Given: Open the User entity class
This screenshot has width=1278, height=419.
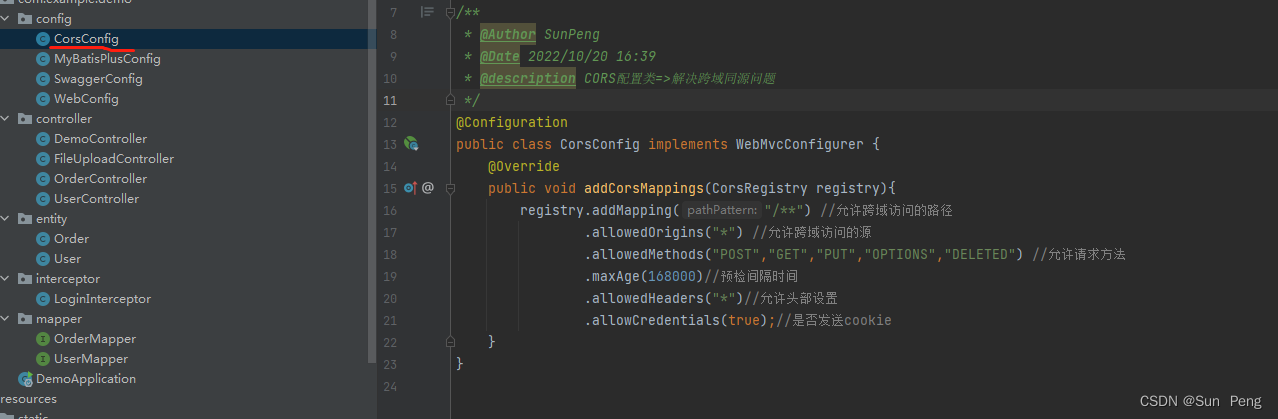Looking at the screenshot, I should [67, 259].
